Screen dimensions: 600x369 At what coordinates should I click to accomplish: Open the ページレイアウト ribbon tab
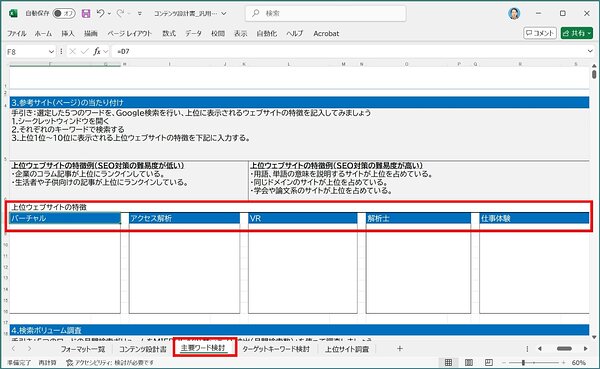click(130, 34)
